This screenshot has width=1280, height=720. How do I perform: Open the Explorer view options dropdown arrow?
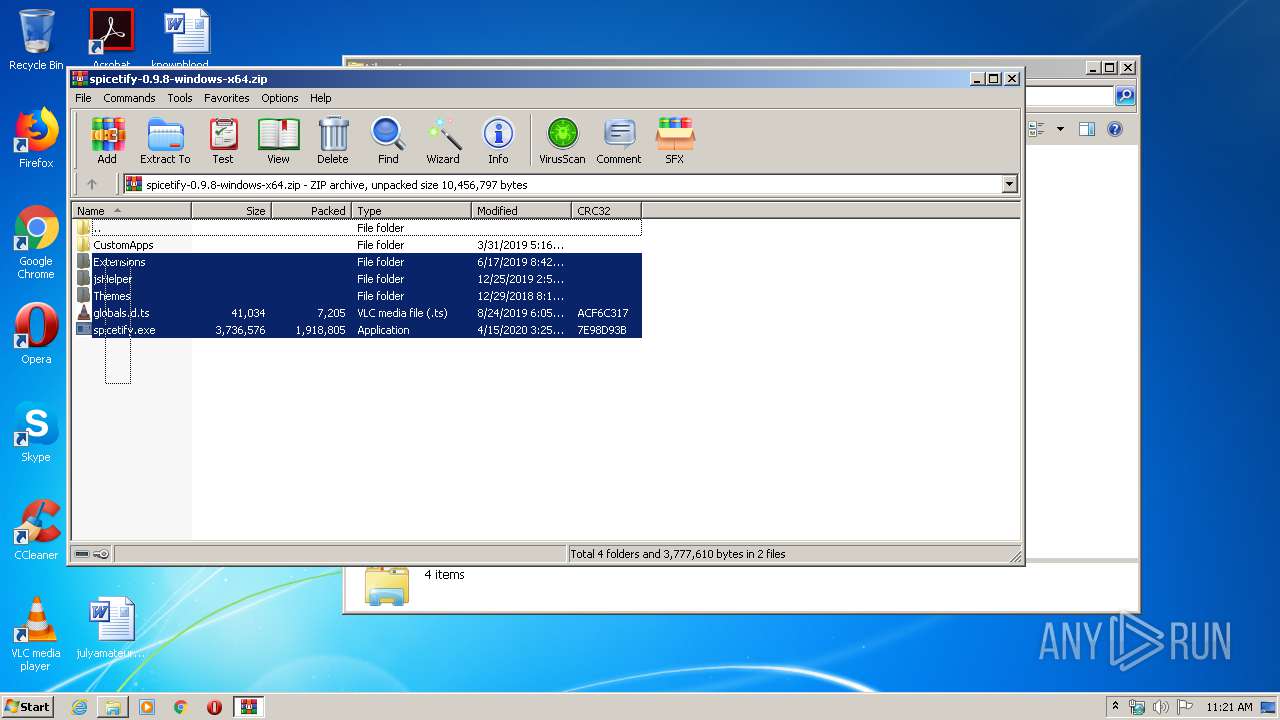pos(1060,129)
